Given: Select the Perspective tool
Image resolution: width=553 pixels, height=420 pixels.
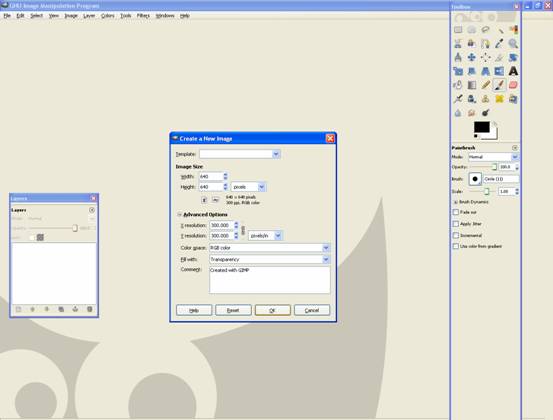Looking at the screenshot, I should (486, 71).
